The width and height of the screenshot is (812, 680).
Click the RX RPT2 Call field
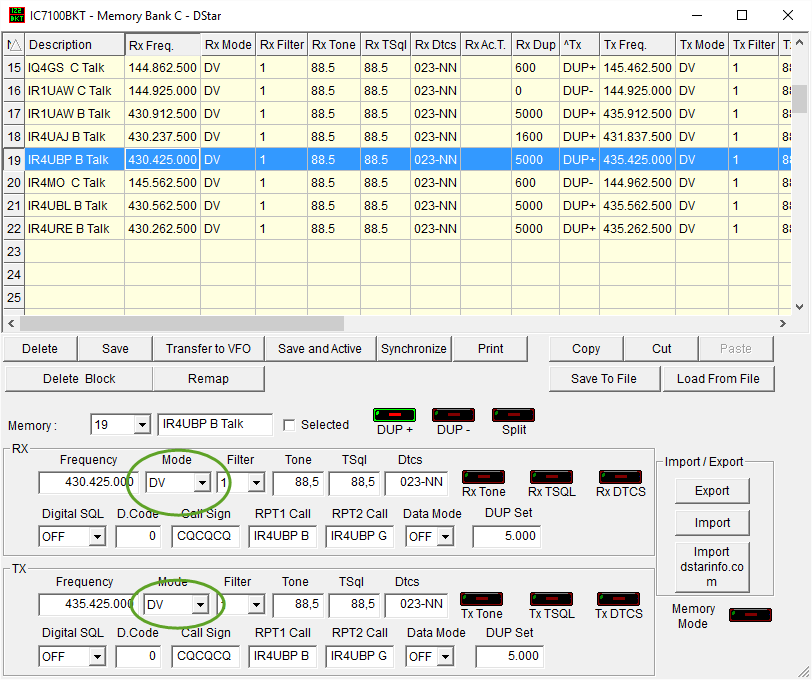tap(359, 536)
